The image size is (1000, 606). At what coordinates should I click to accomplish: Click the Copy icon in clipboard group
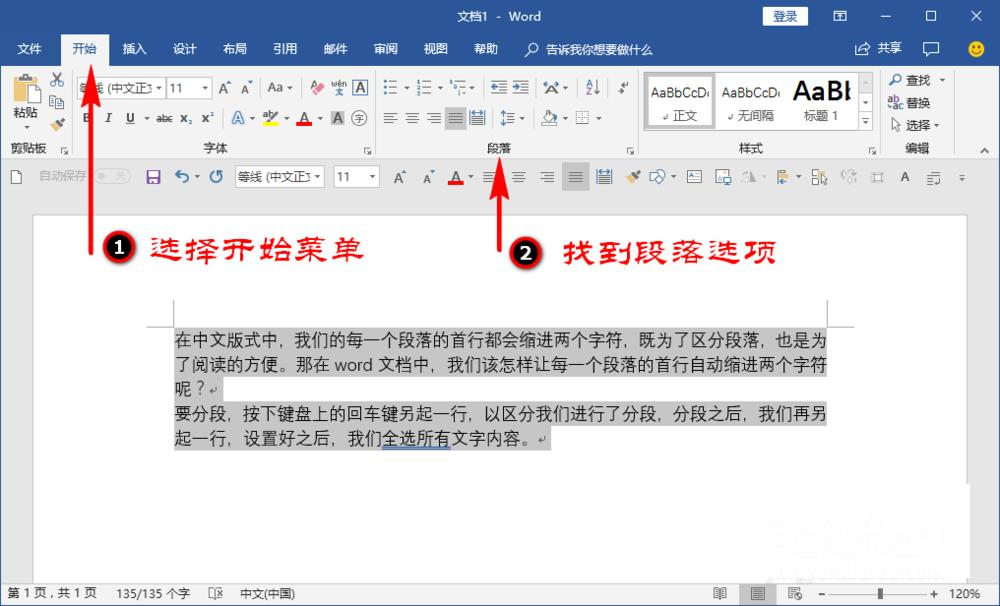pyautogui.click(x=57, y=102)
